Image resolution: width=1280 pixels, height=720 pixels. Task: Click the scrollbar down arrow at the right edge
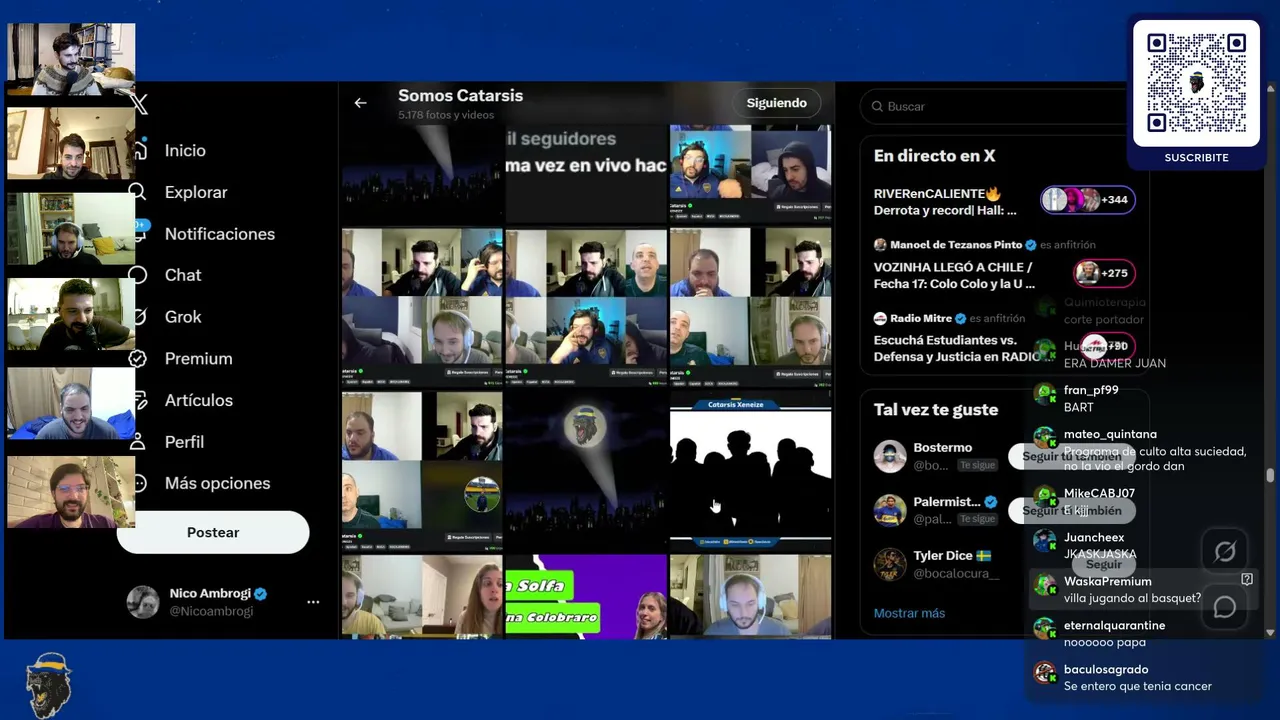click(1270, 632)
